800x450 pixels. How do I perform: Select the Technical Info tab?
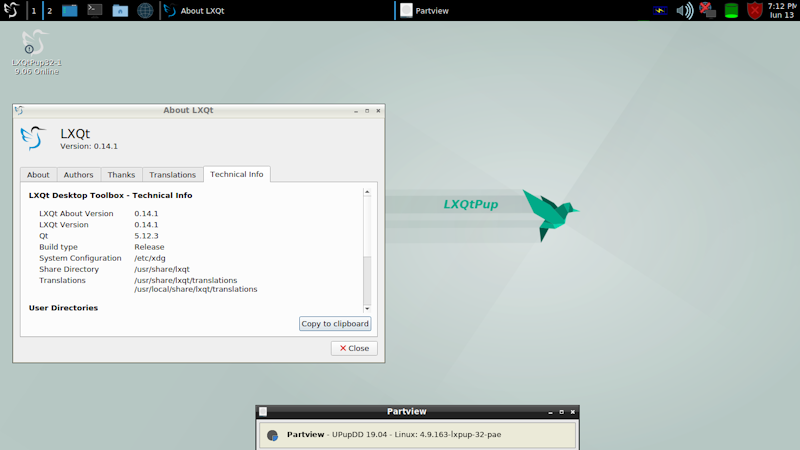coord(237,174)
